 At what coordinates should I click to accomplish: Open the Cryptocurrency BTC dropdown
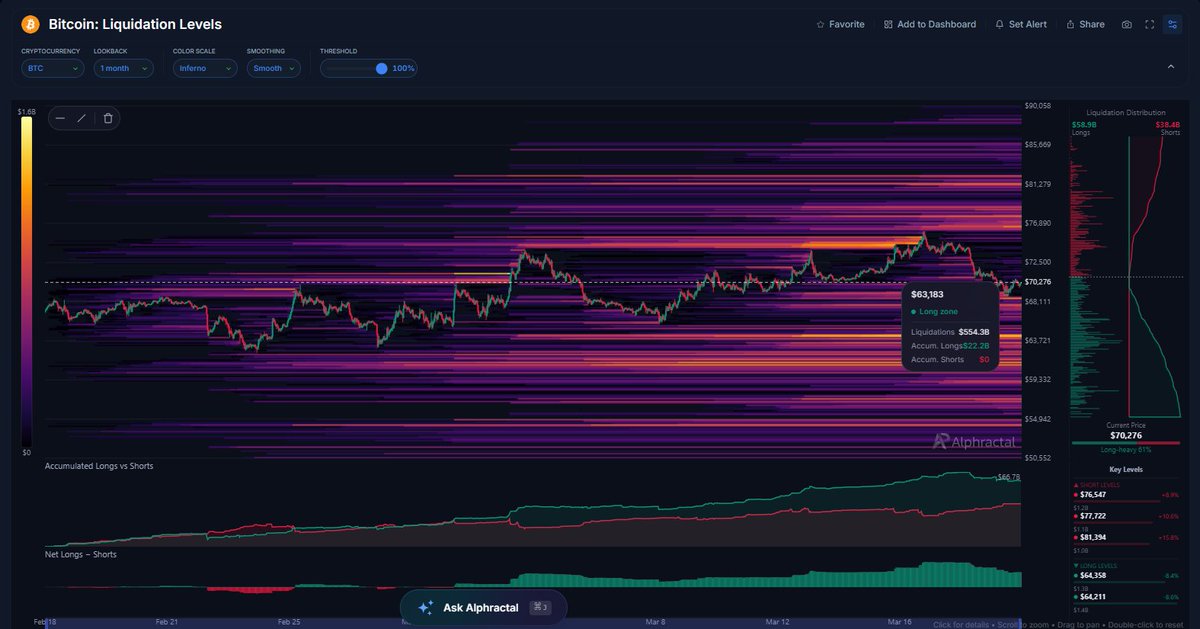click(53, 68)
